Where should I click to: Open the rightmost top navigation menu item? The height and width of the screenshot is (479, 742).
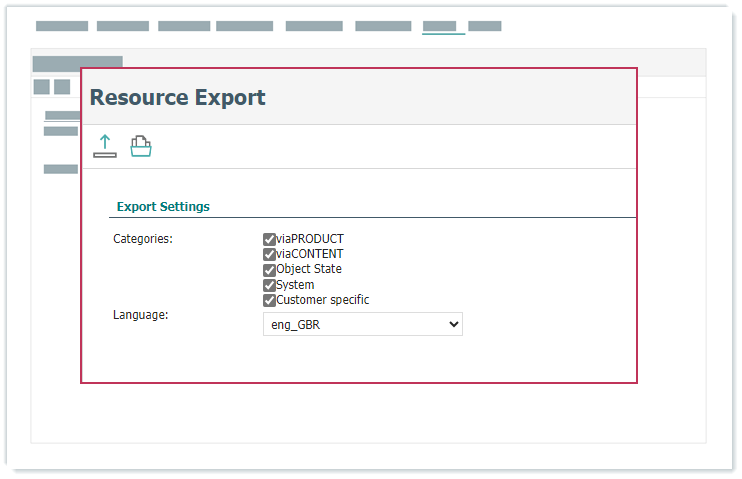[485, 26]
